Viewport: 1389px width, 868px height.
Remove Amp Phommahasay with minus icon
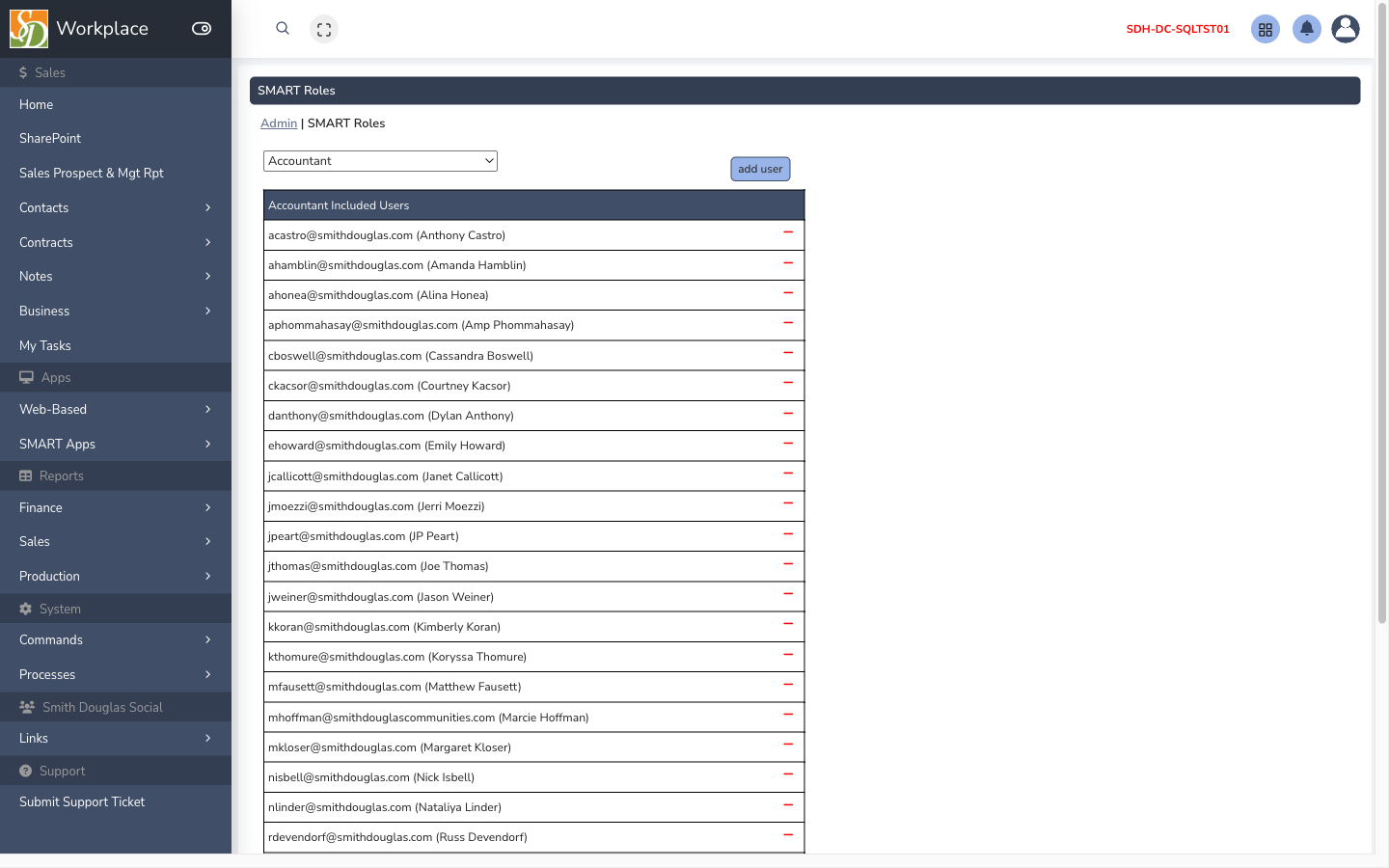point(788,322)
